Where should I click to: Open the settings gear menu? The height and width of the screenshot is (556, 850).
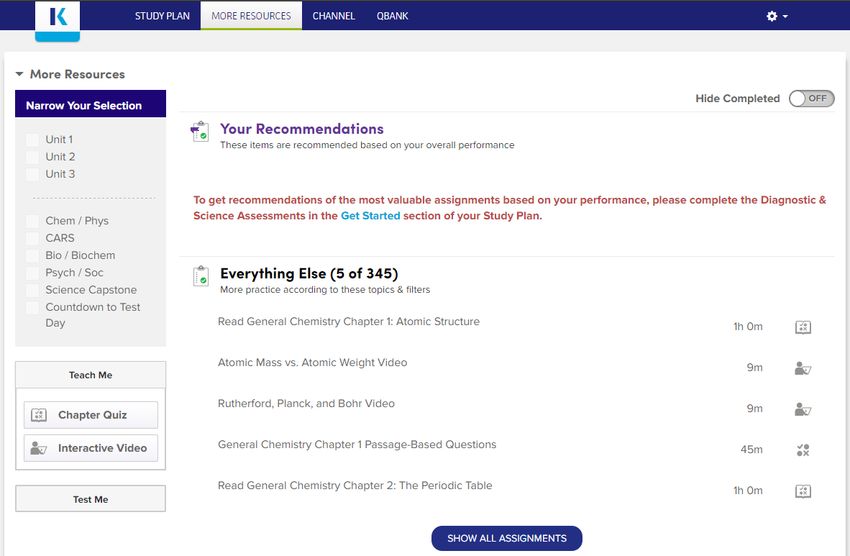click(772, 16)
